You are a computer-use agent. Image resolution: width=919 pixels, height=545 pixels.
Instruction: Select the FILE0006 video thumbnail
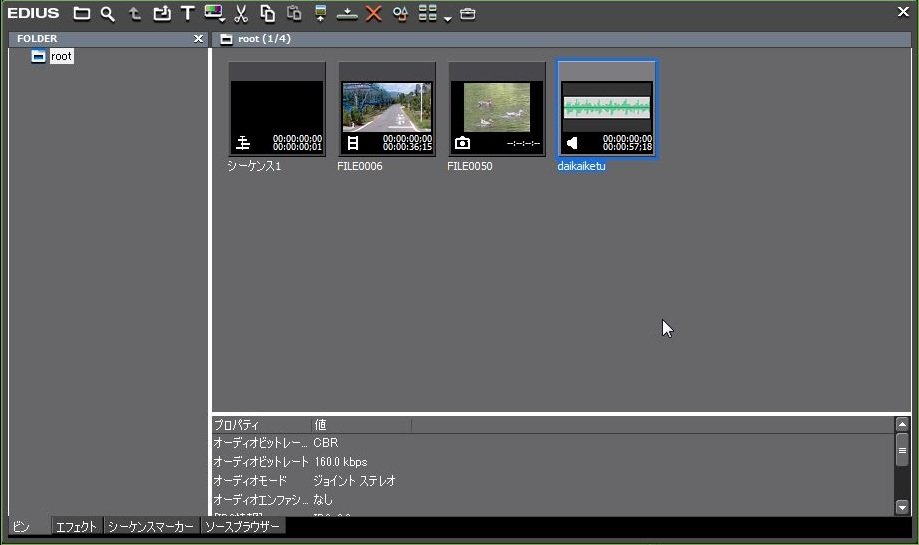pyautogui.click(x=387, y=109)
